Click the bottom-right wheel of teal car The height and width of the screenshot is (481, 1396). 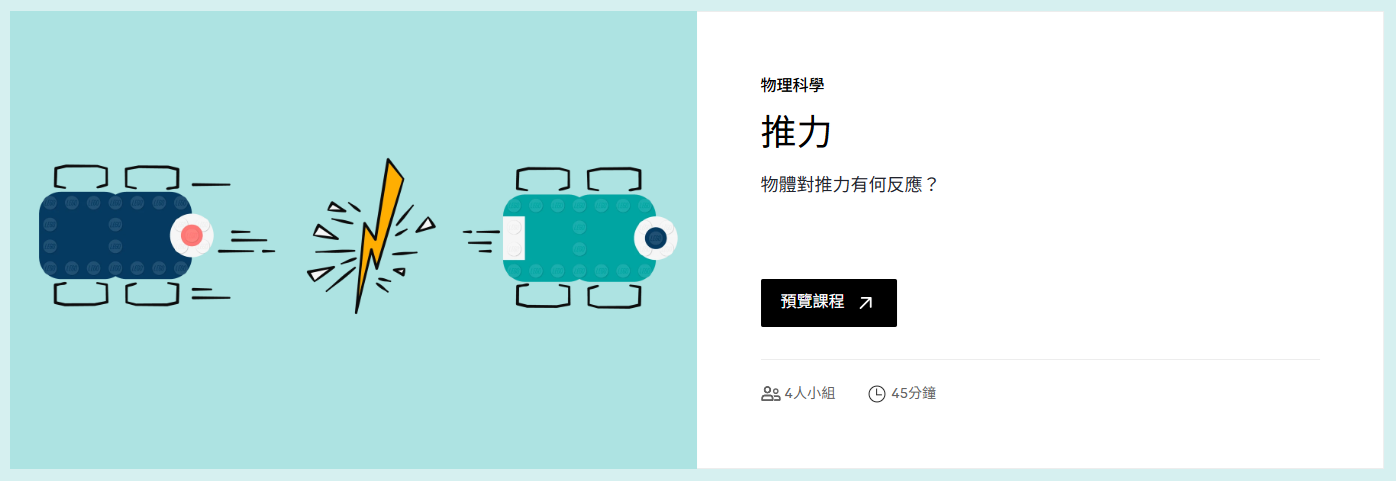tap(613, 296)
